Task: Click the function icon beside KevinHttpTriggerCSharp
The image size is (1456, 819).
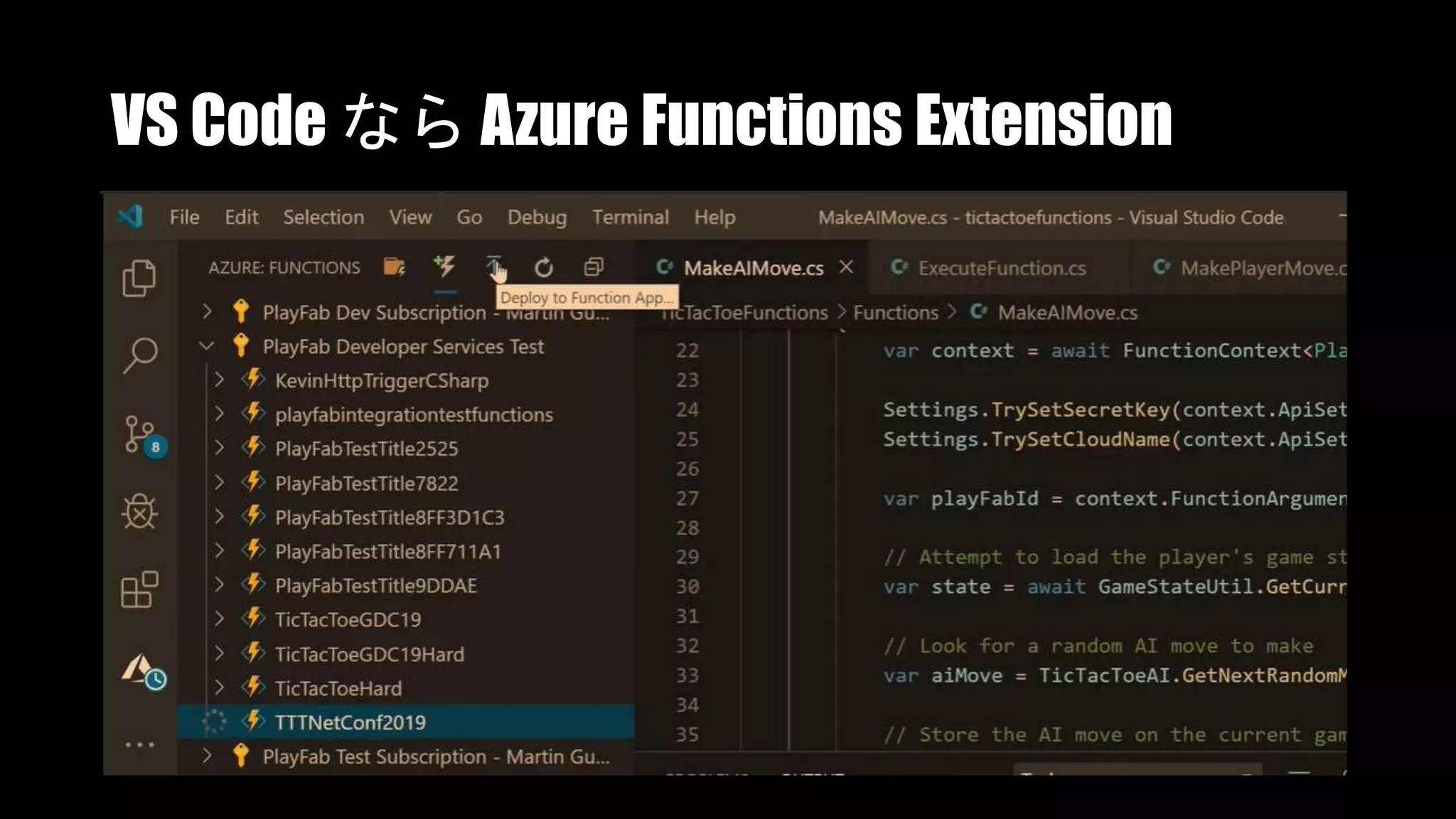Action: tap(253, 379)
